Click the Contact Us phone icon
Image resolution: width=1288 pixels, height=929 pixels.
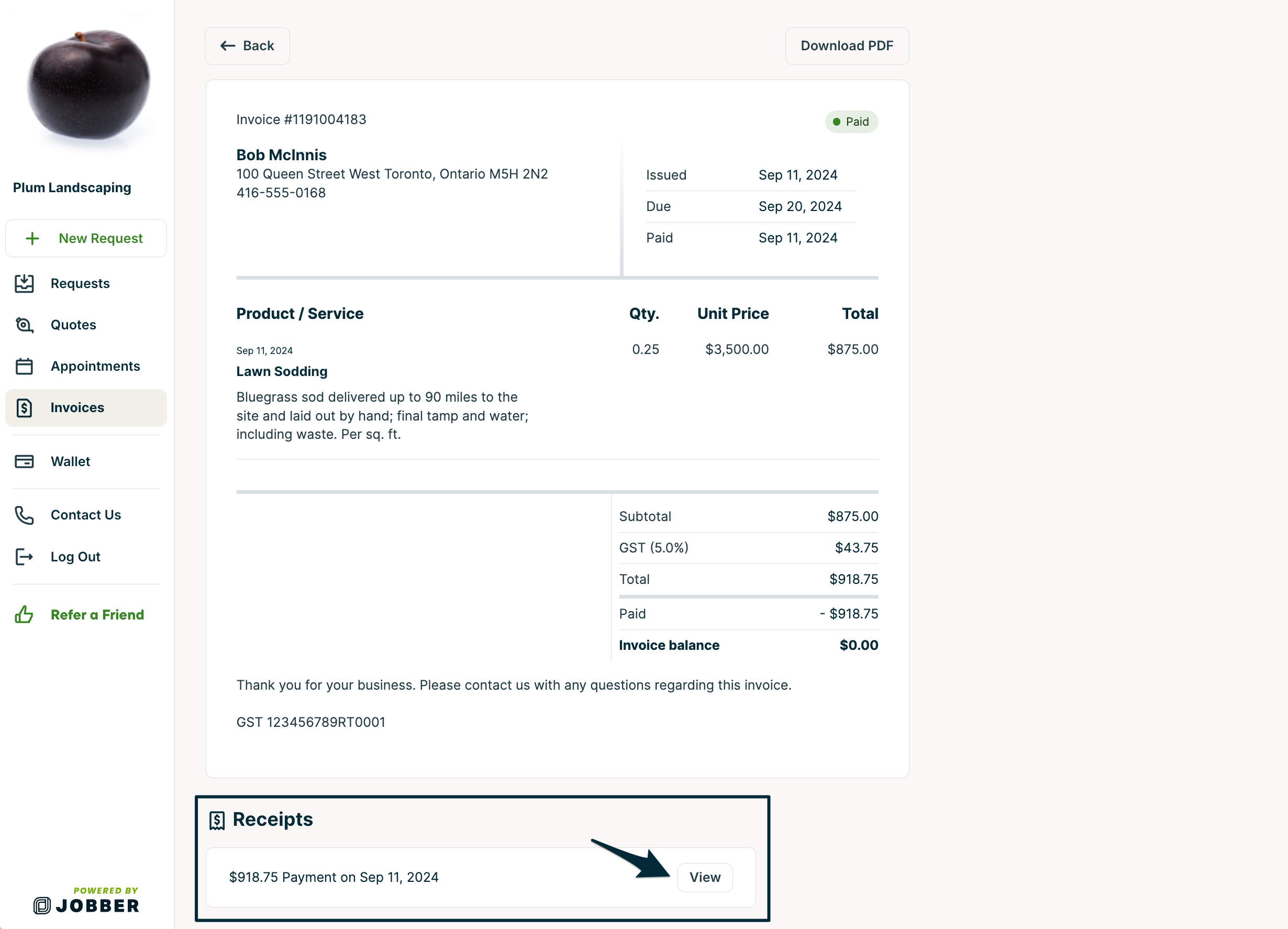(x=24, y=514)
